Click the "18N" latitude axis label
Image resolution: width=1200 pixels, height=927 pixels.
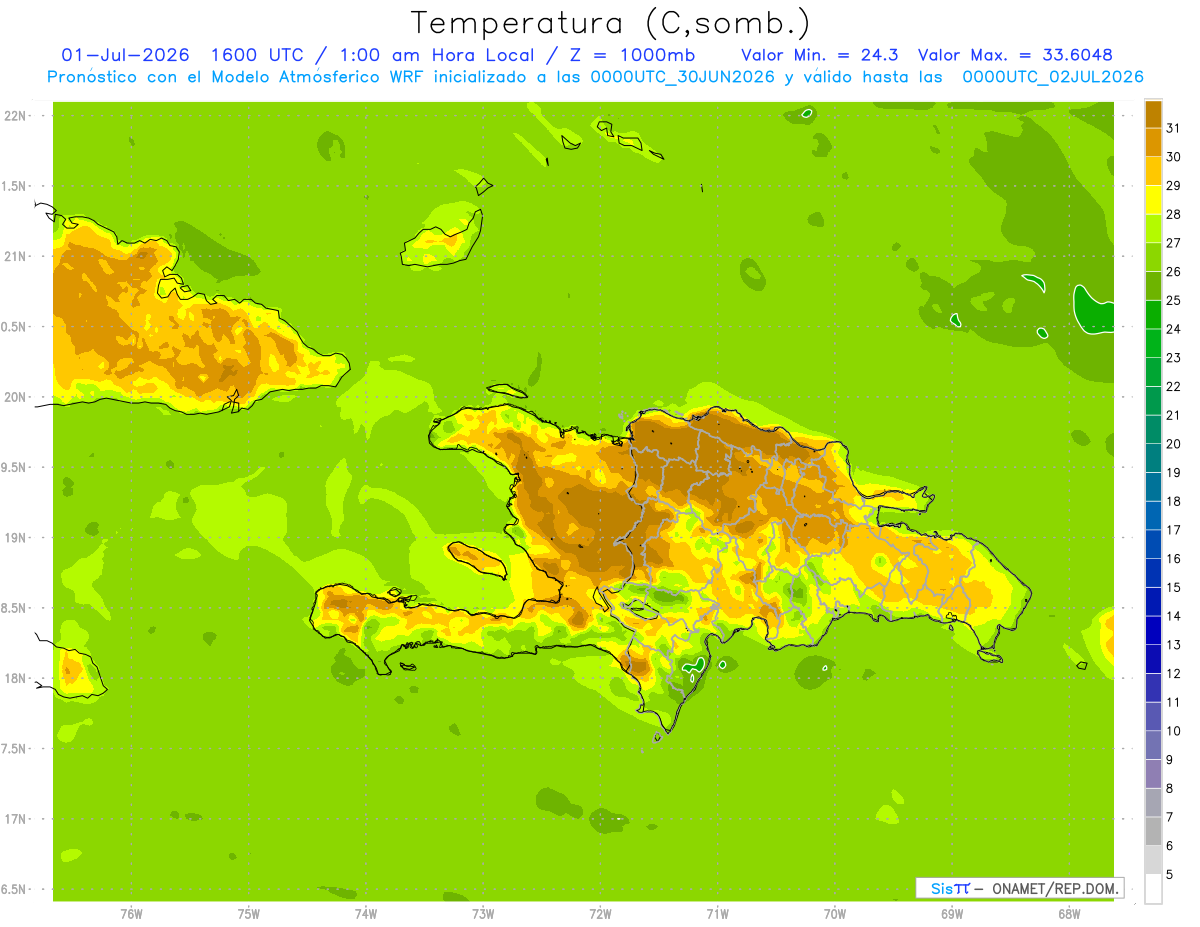tap(14, 678)
